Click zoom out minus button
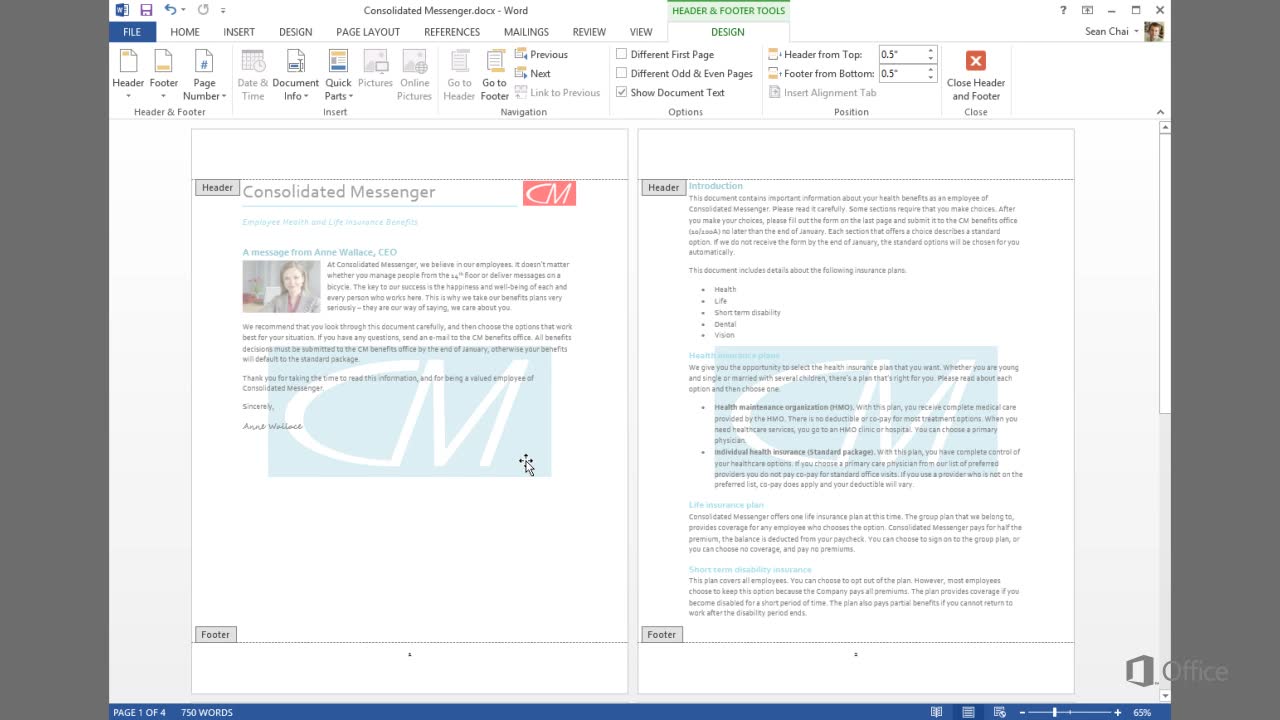The height and width of the screenshot is (720, 1280). click(x=1023, y=712)
